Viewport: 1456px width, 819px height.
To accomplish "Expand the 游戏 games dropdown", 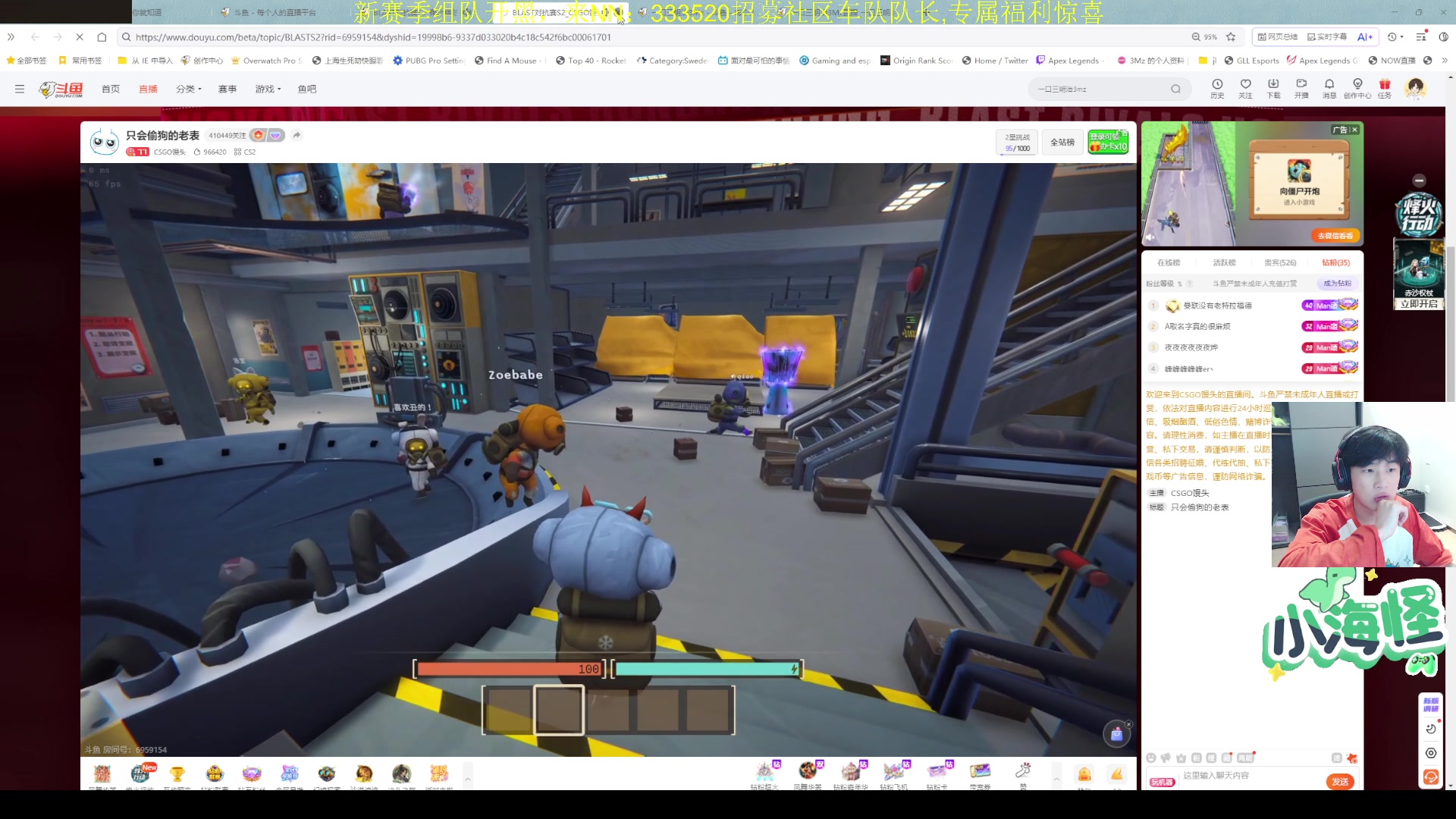I will click(268, 89).
